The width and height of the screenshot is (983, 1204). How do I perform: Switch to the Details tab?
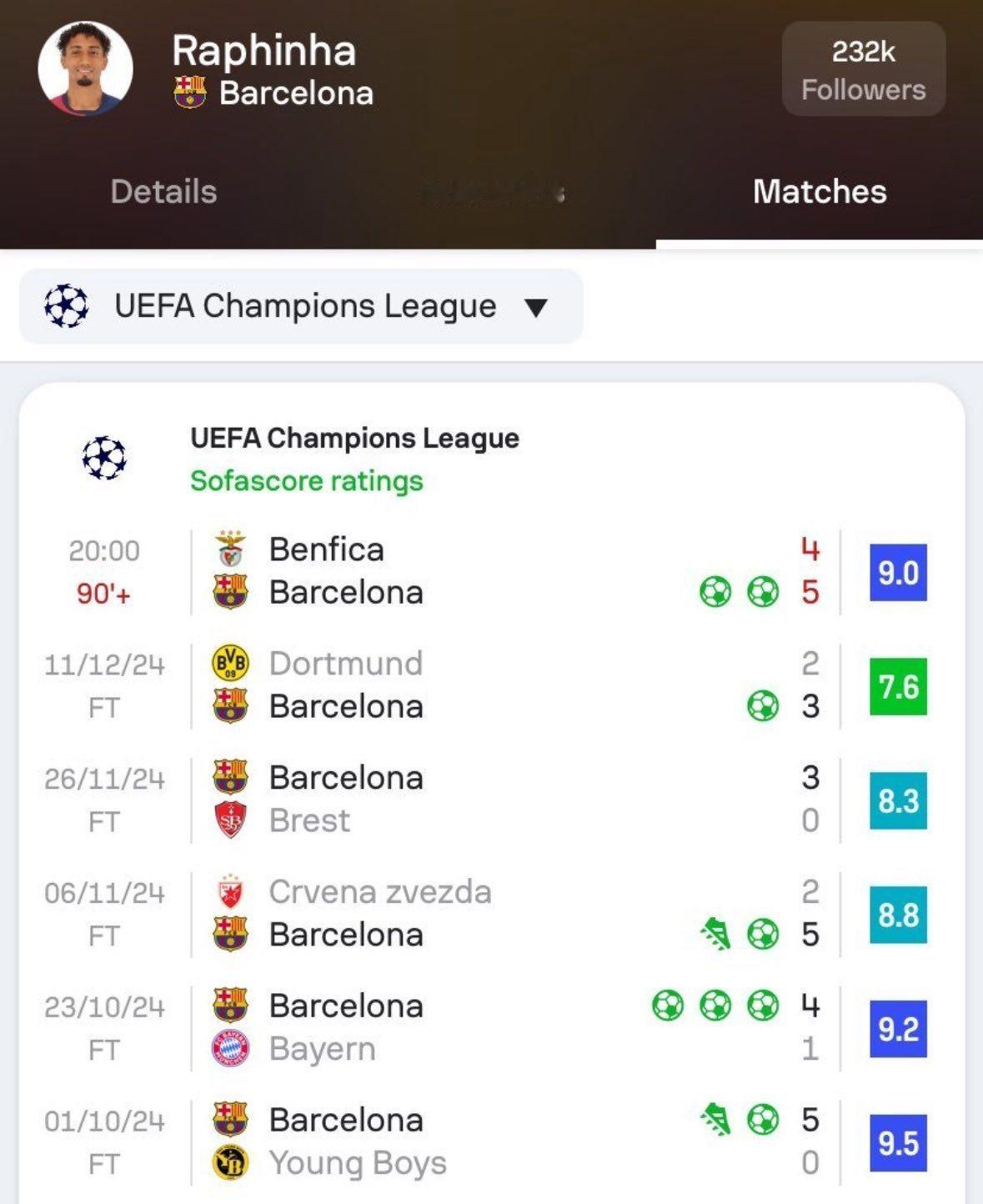163,192
